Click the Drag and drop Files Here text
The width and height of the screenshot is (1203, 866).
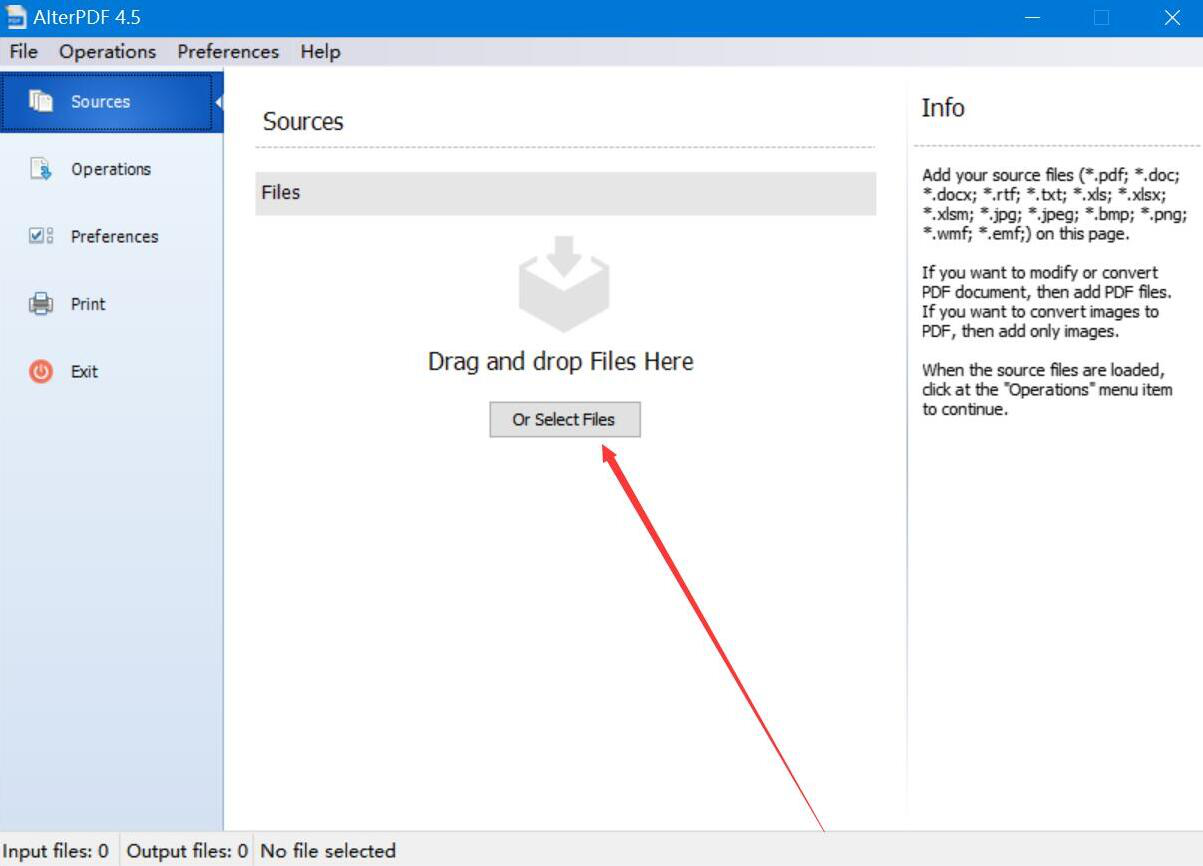pos(561,361)
